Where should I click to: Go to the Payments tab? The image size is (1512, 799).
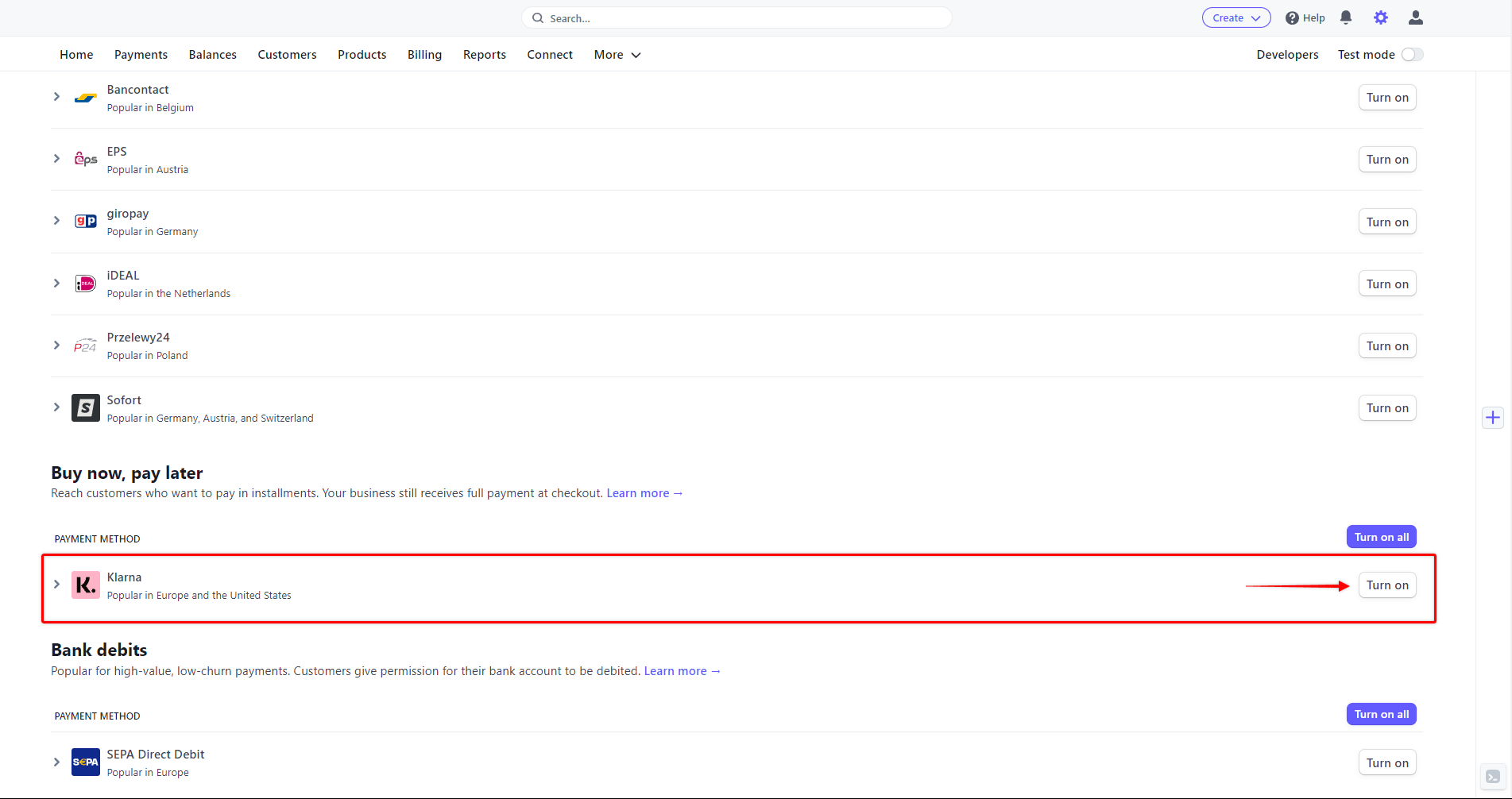point(141,55)
